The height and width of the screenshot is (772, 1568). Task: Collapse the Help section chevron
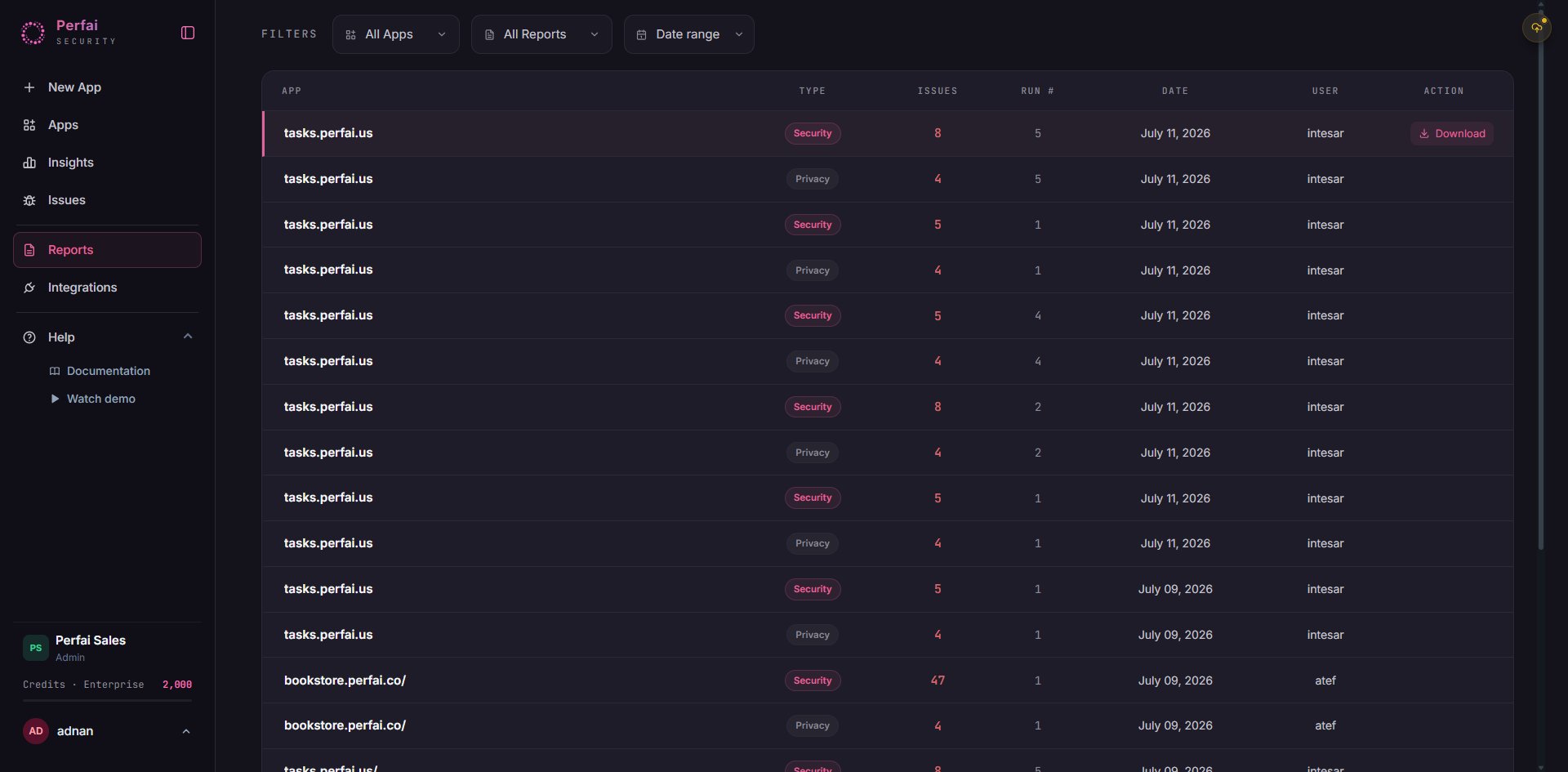(188, 337)
